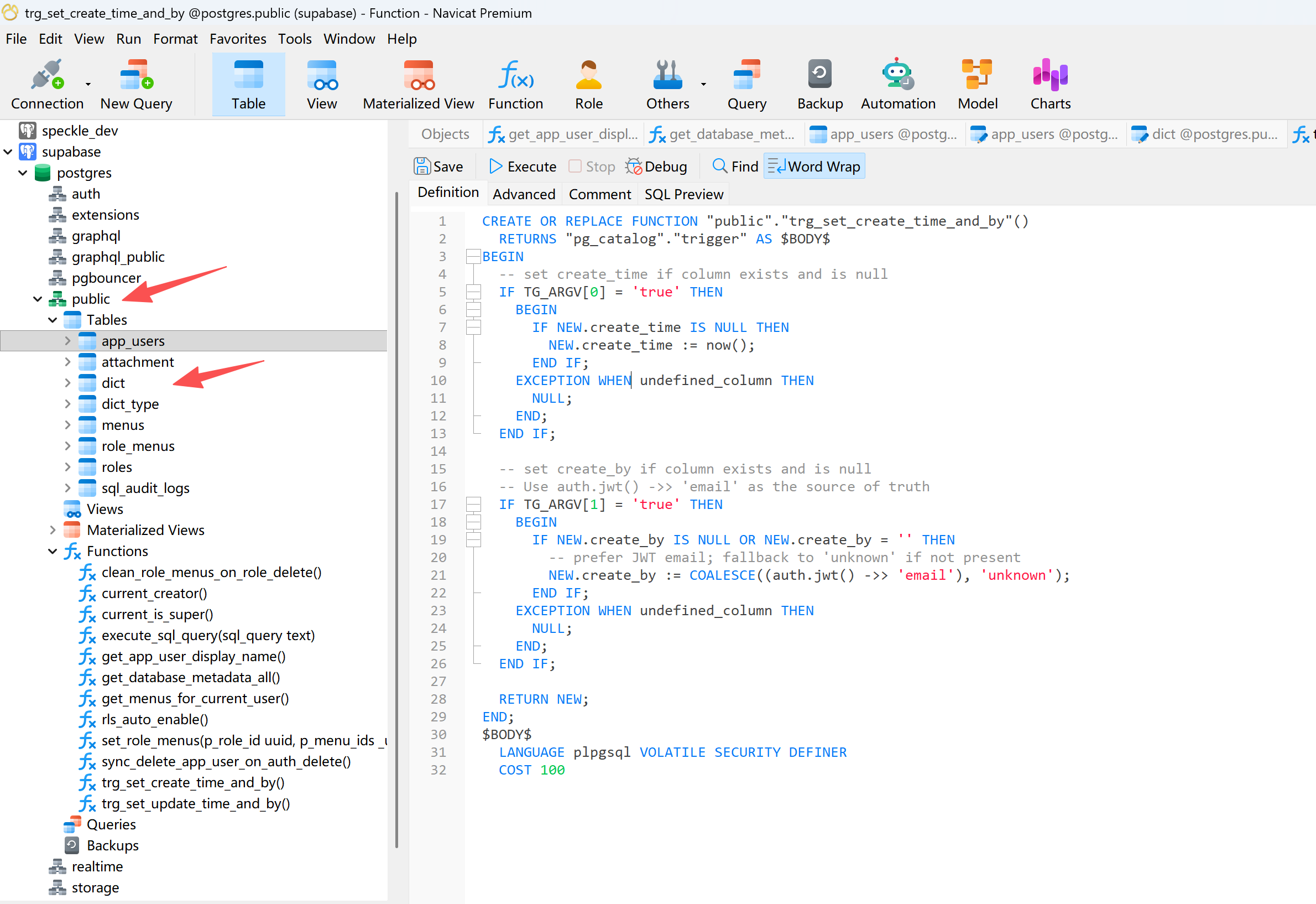Image resolution: width=1316 pixels, height=904 pixels.
Task: Collapse the code fold at line 3 BEGIN
Action: click(x=473, y=256)
